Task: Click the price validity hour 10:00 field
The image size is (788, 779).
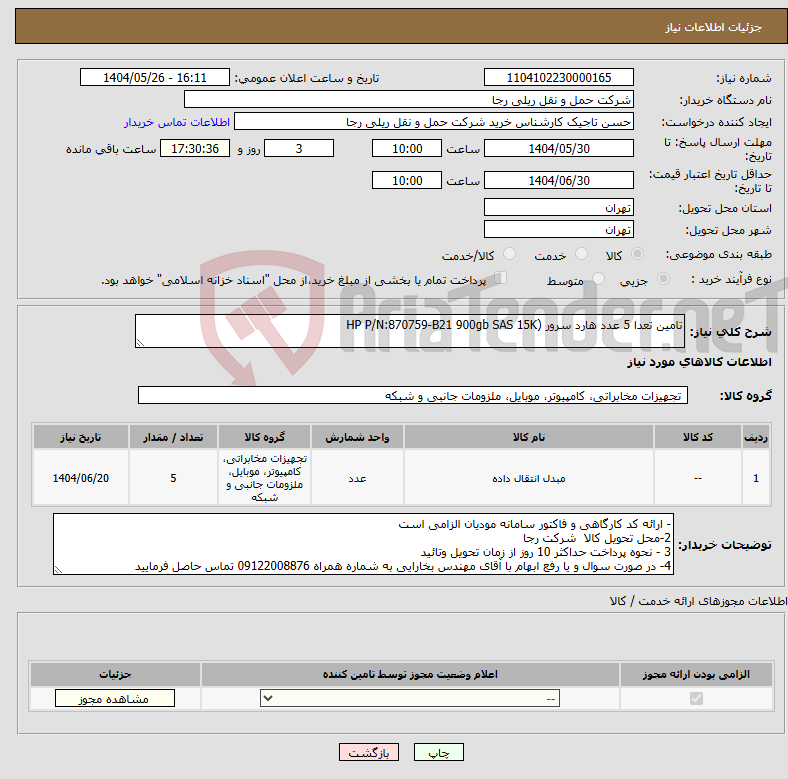Action: [407, 180]
